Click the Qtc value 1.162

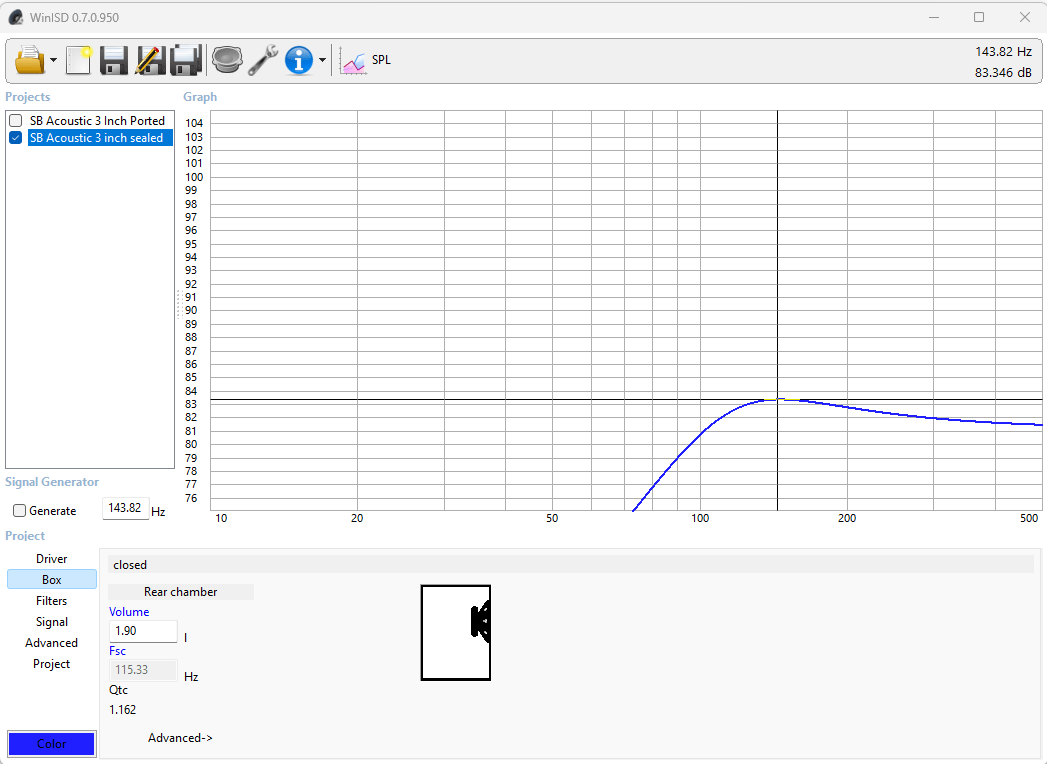[x=123, y=710]
